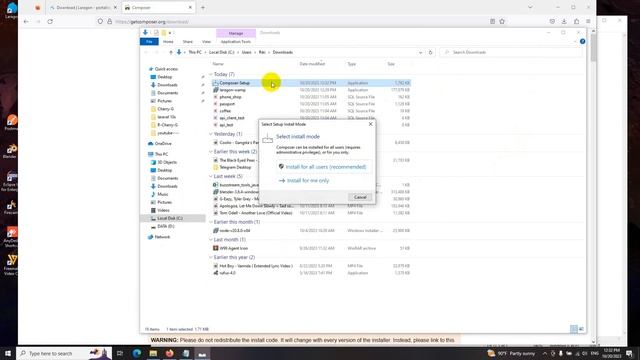Go up one folder in Explorer
The width and height of the screenshot is (640, 360).
[x=171, y=52]
